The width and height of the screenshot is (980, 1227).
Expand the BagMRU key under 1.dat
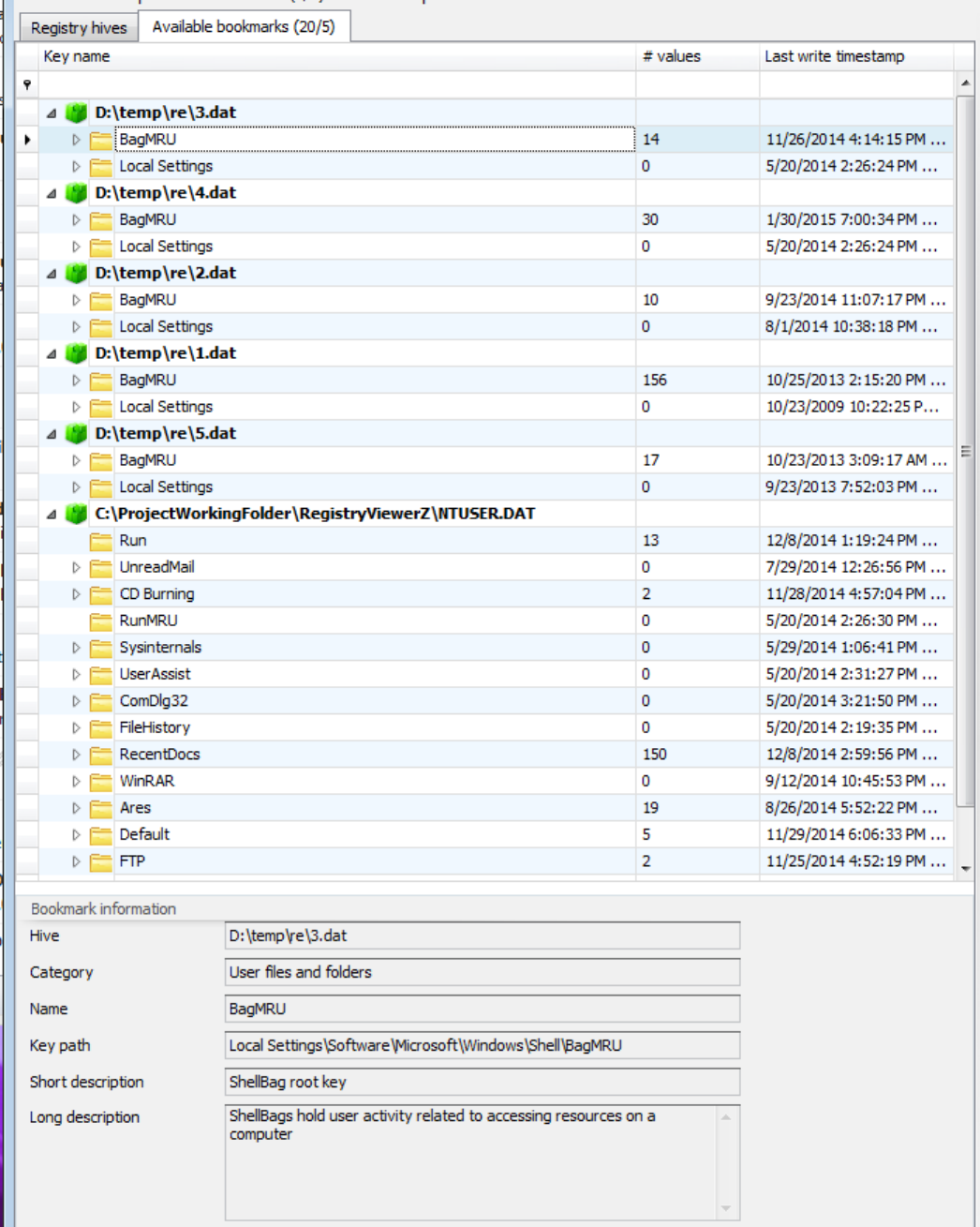coord(76,381)
